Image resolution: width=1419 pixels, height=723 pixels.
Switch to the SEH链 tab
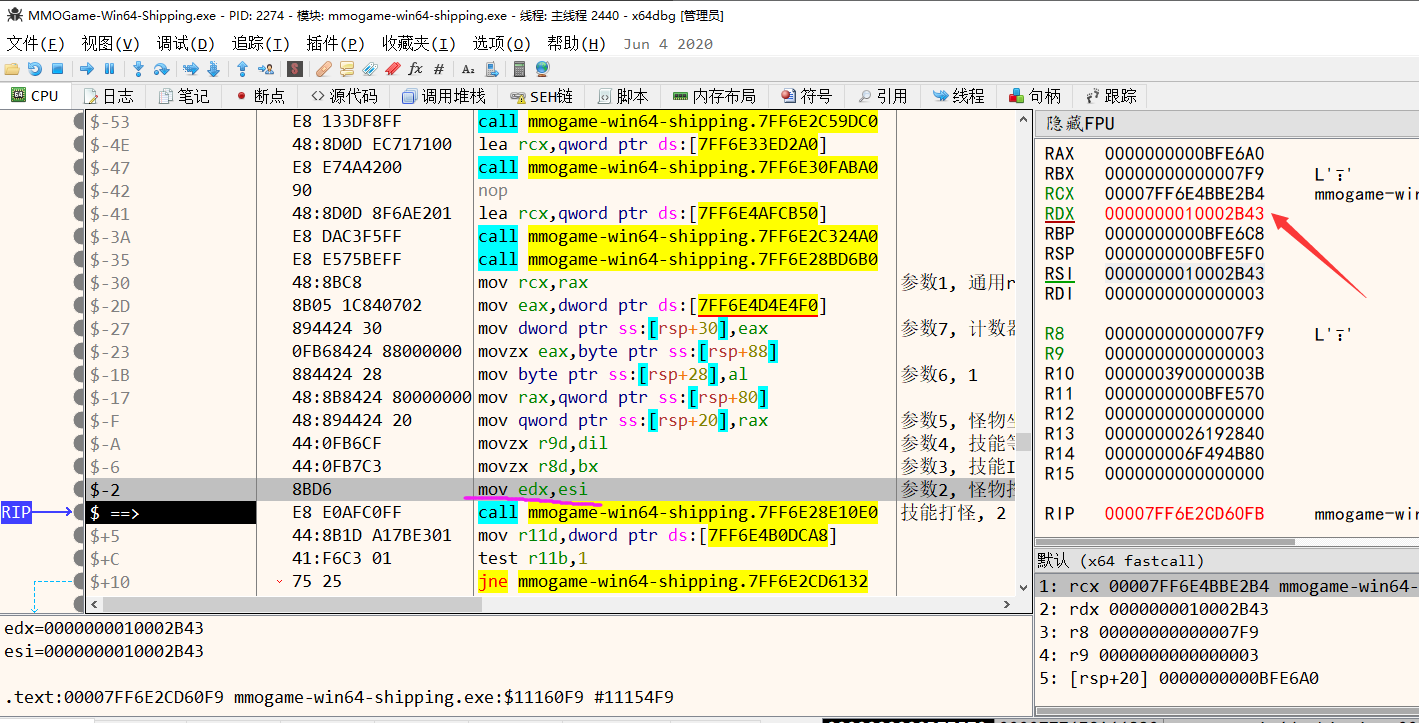[x=542, y=96]
